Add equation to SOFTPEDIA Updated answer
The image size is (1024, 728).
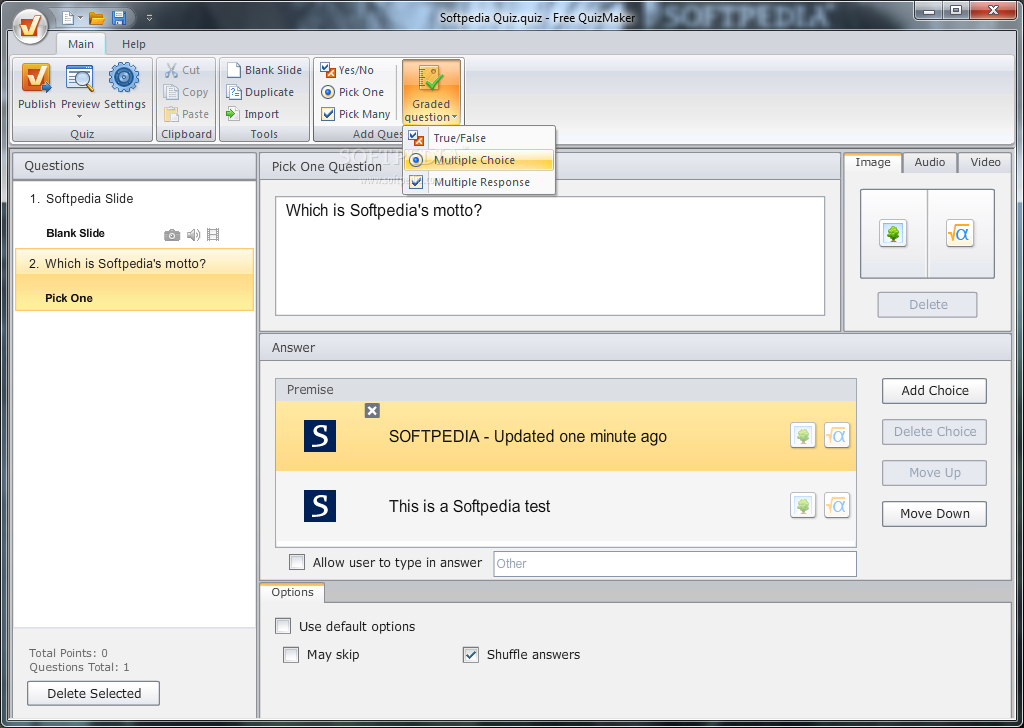point(837,435)
